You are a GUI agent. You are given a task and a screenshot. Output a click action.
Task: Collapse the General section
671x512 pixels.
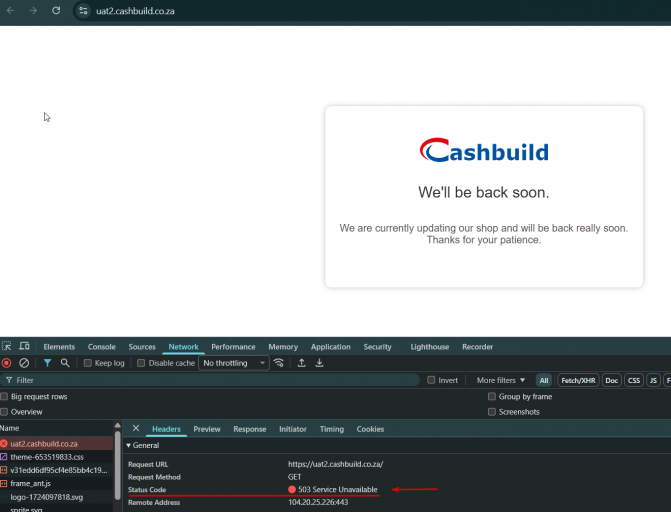(143, 445)
